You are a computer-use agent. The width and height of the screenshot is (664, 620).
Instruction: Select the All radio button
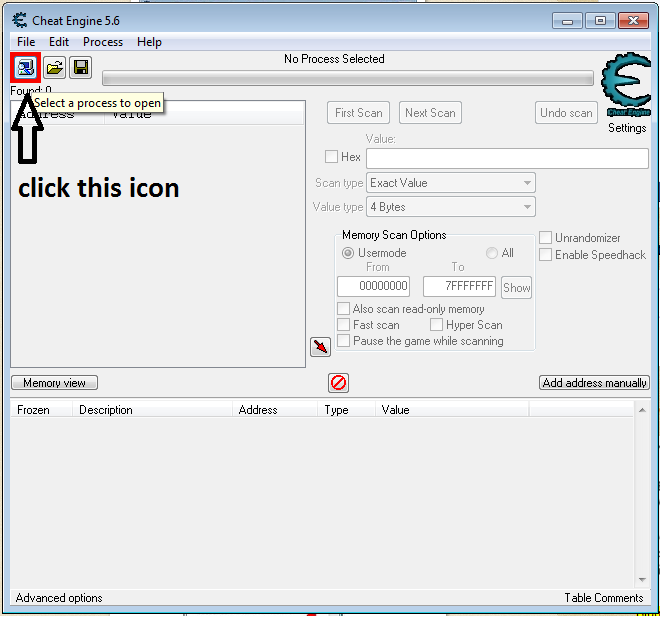492,253
